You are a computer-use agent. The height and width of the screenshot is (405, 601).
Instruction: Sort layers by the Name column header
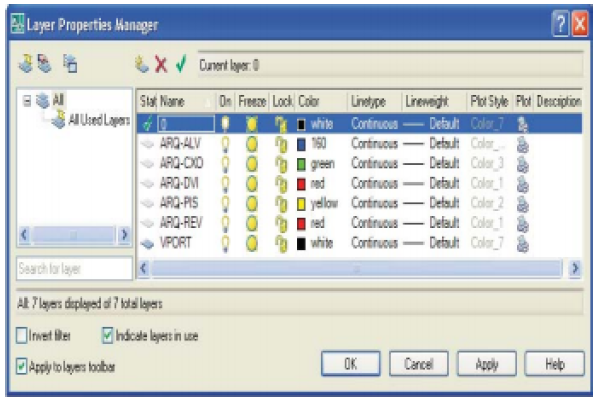coord(175,101)
